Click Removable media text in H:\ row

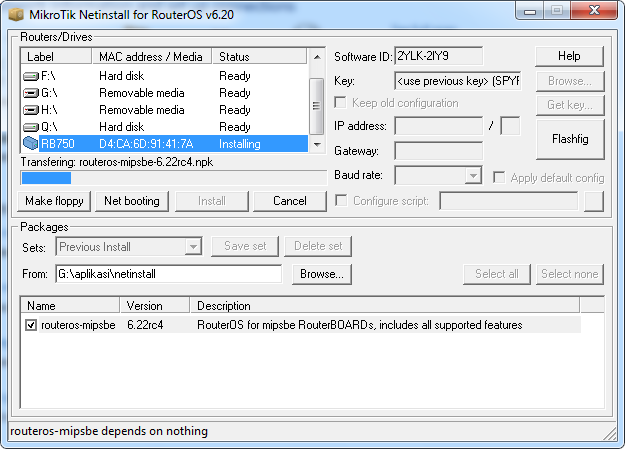tap(142, 110)
